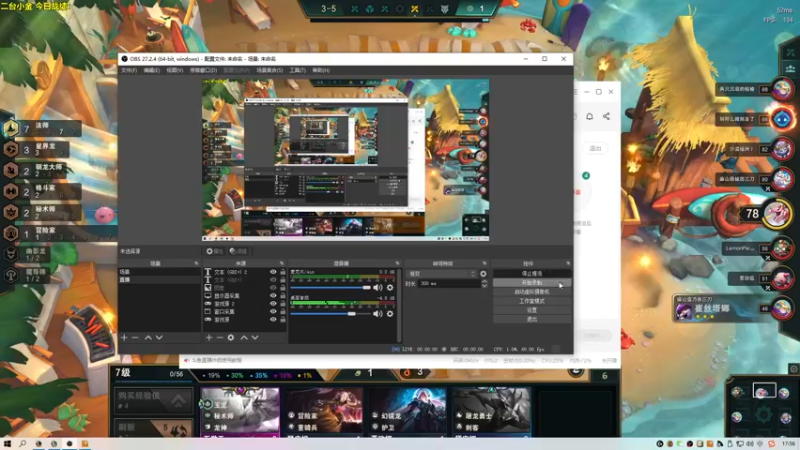Click the shop champion card with 幻镜龙 trait
800x450 pixels.
click(x=407, y=412)
